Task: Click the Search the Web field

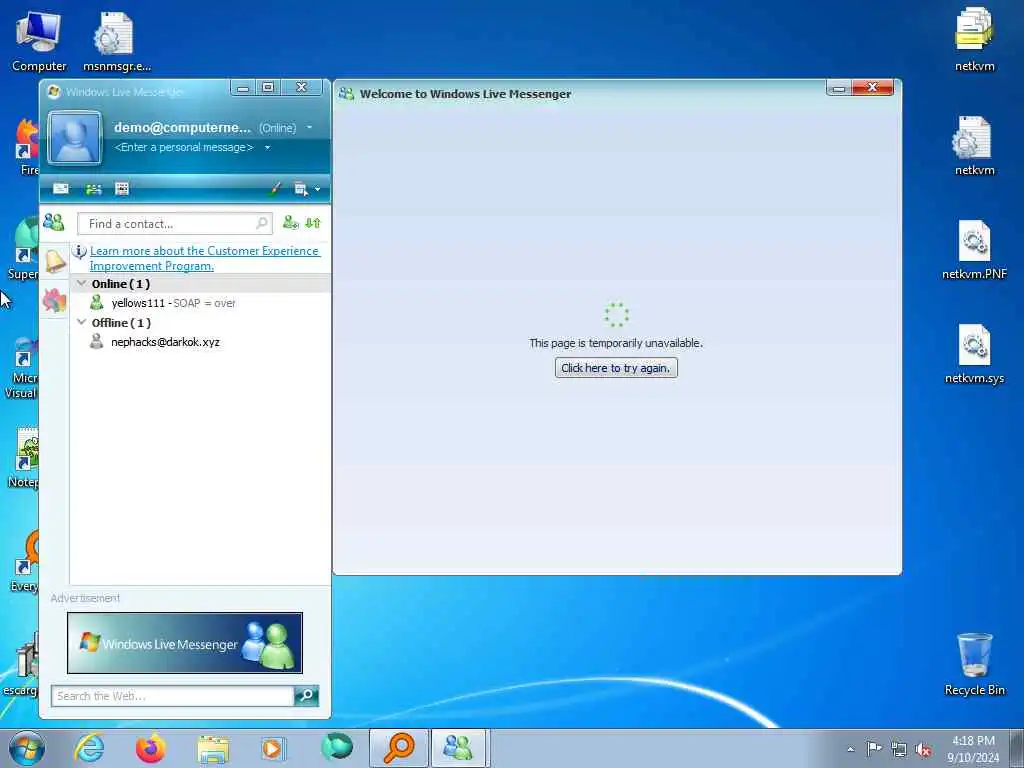Action: coord(172,696)
